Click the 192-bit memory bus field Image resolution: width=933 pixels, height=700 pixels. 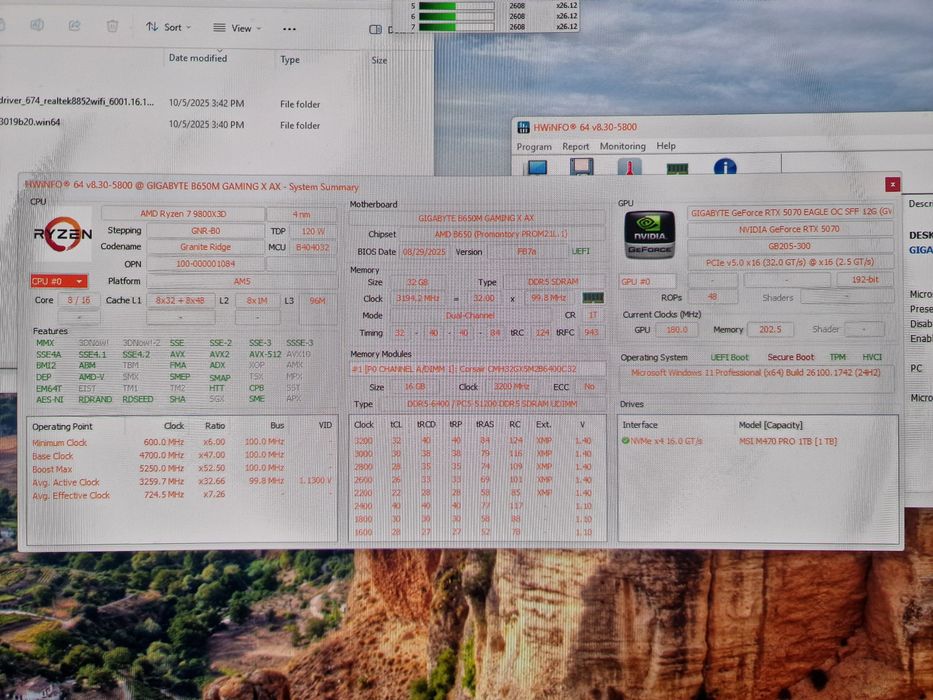click(x=865, y=279)
